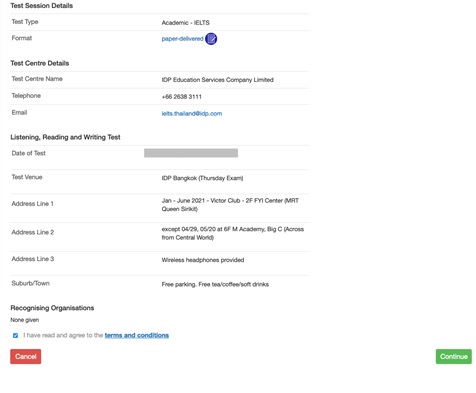476x393 pixels.
Task: Click the Address Line 2 M Academy text
Action: coord(233,233)
